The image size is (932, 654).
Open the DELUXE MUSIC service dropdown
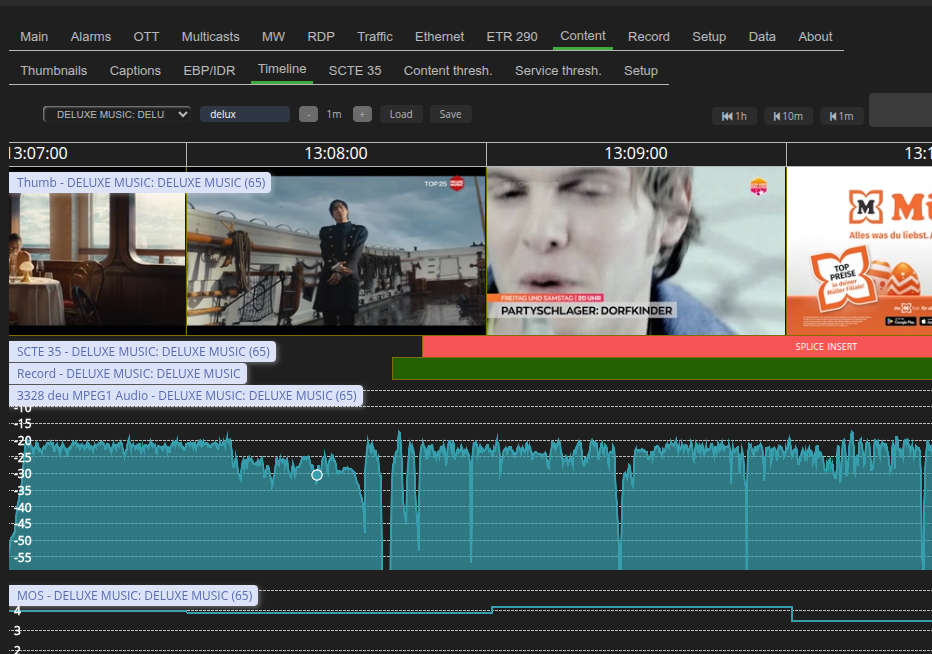point(116,114)
